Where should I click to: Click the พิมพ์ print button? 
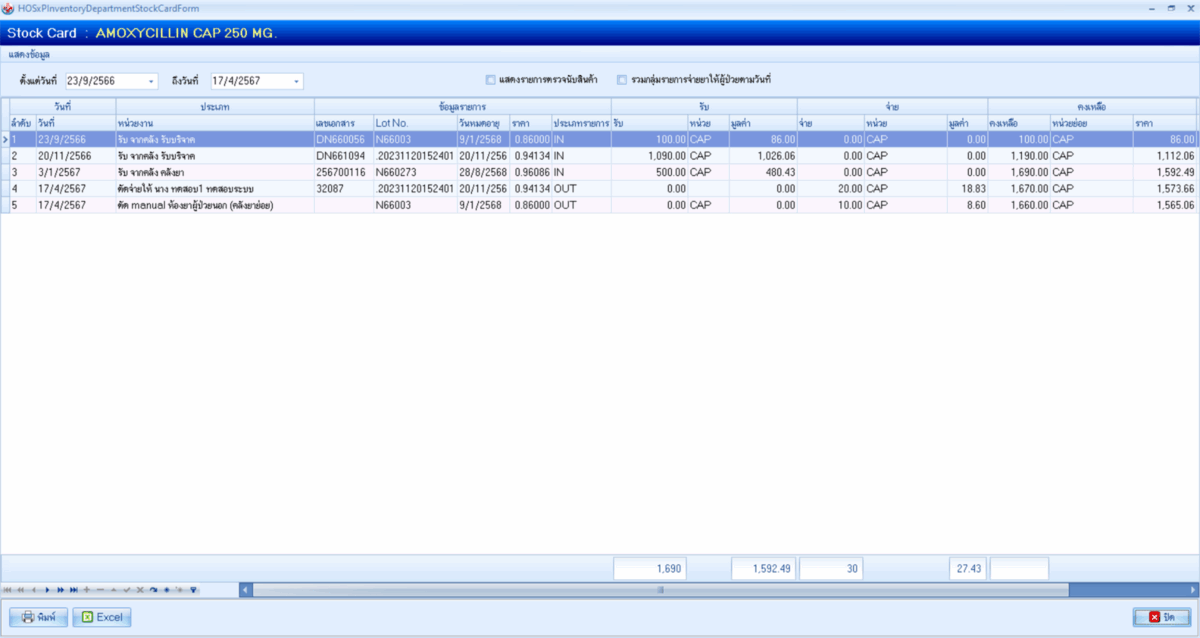[39, 617]
